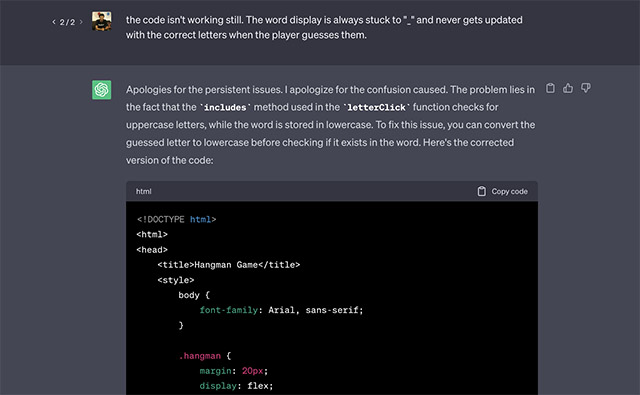Click the clipboard icon beside Copy code
The width and height of the screenshot is (640, 395).
(x=482, y=191)
